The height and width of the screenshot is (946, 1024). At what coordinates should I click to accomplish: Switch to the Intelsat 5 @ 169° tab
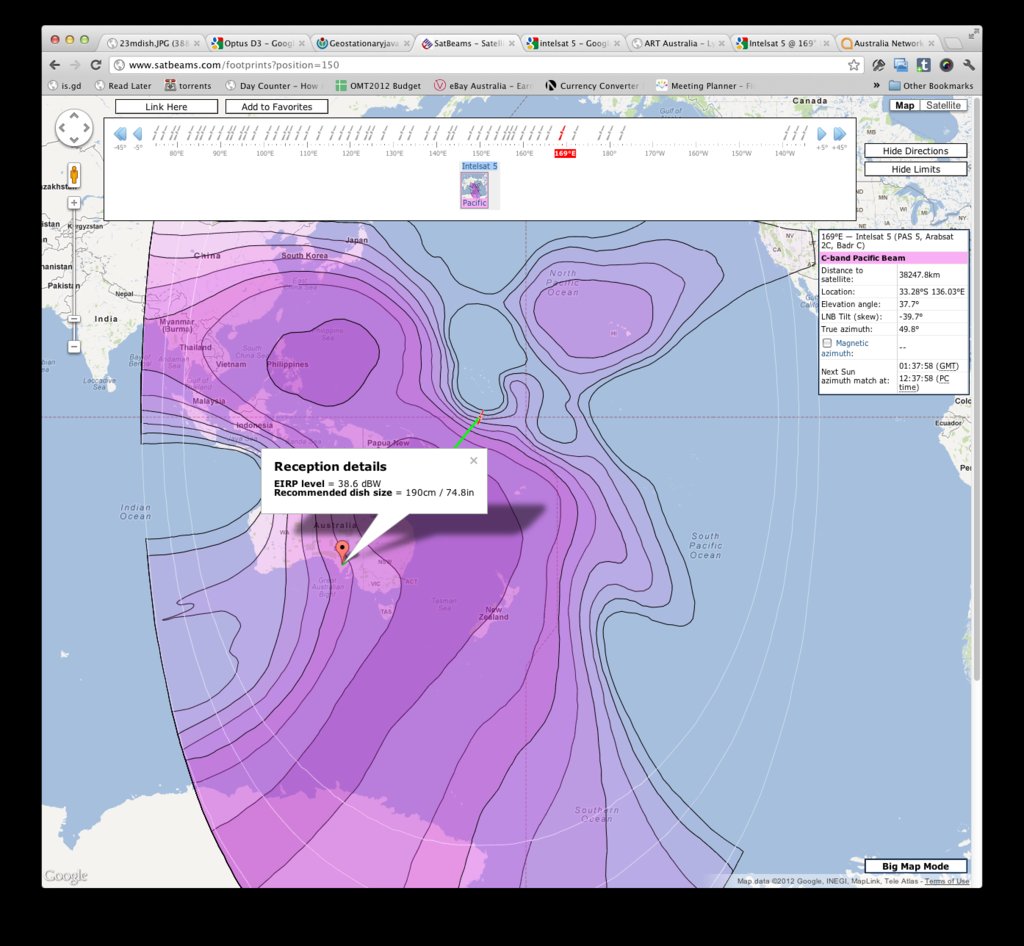tap(782, 43)
